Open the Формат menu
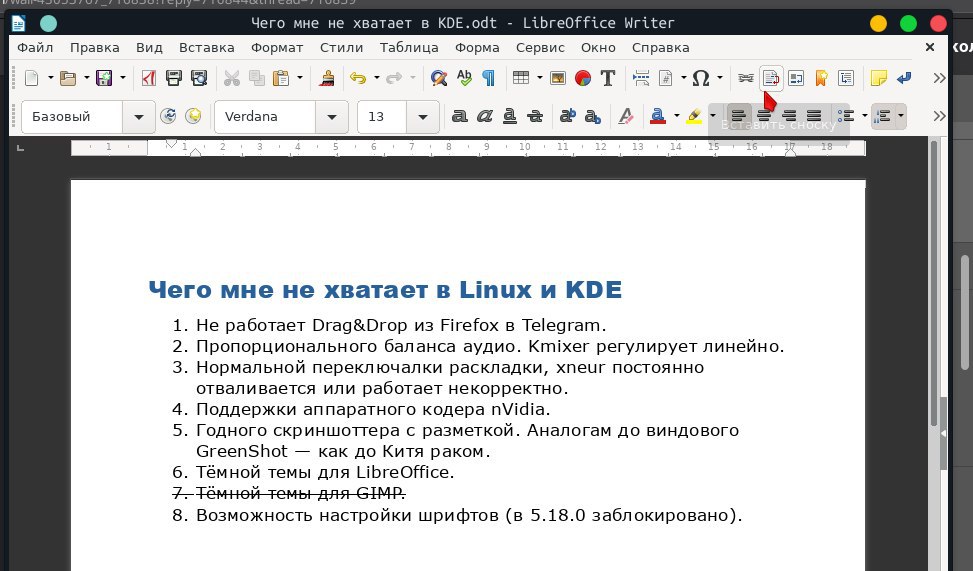The width and height of the screenshot is (973, 571). tap(277, 48)
